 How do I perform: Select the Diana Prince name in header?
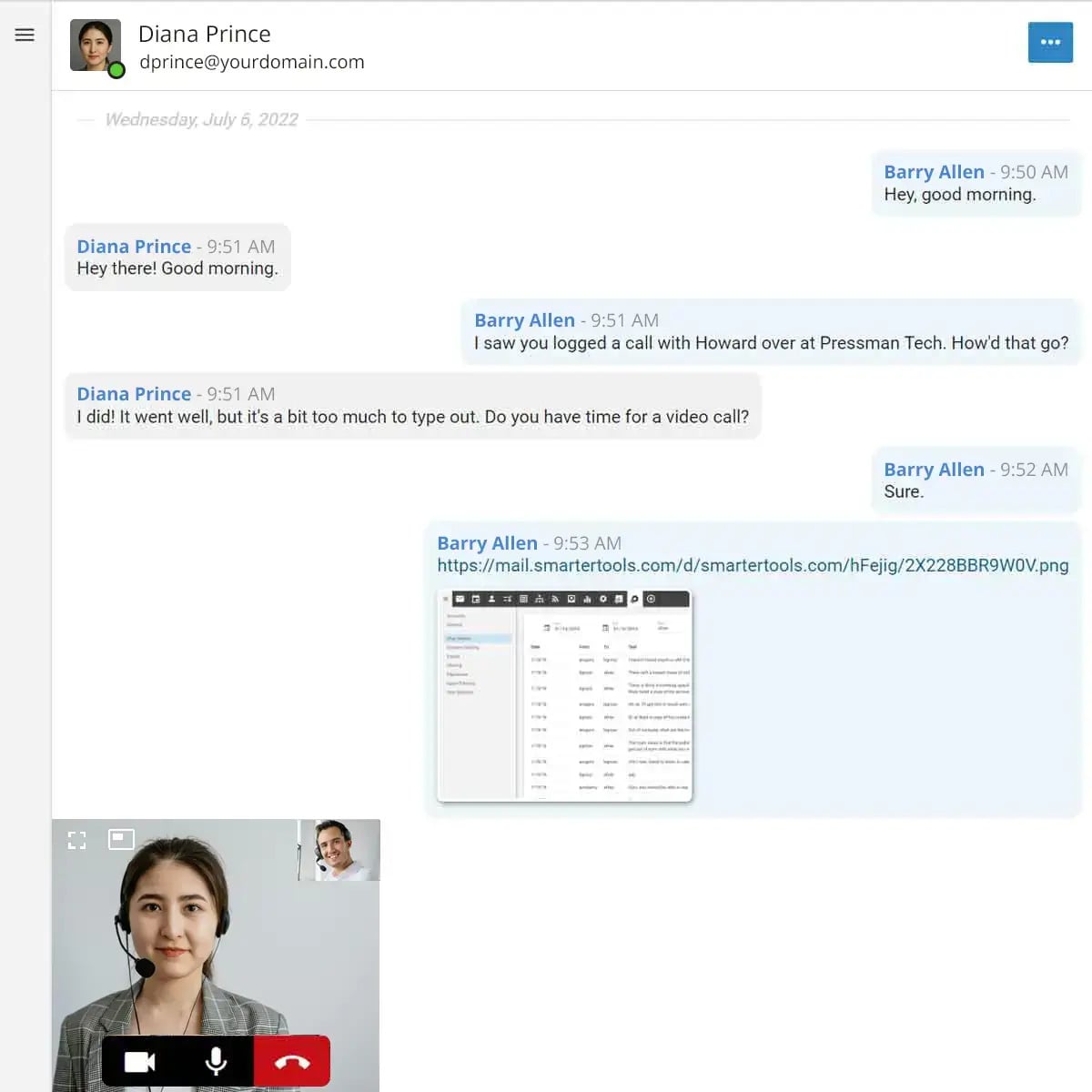[x=205, y=34]
